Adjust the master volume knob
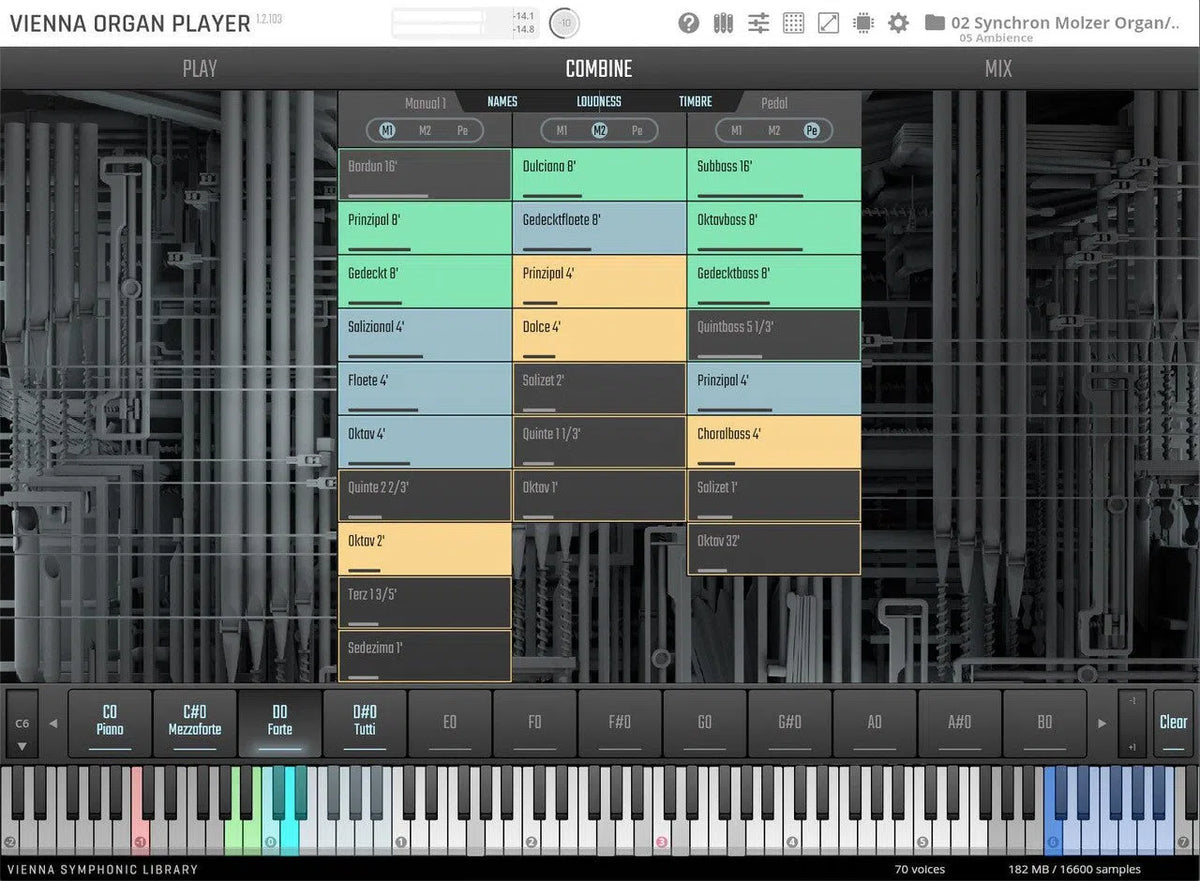The height and width of the screenshot is (881, 1200). (564, 23)
